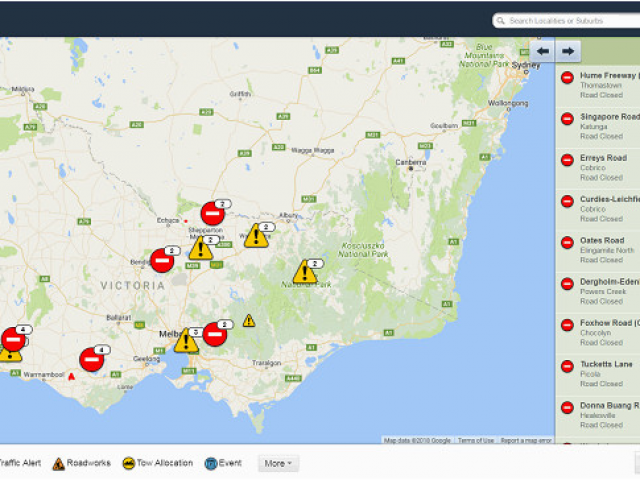Expand the More dropdown in the legend bar

coord(278,464)
